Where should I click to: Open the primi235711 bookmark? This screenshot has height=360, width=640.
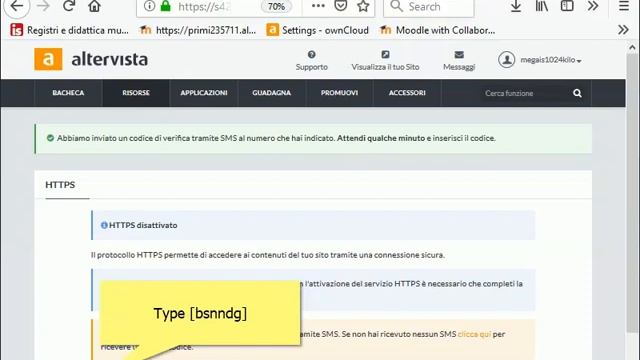click(198, 30)
